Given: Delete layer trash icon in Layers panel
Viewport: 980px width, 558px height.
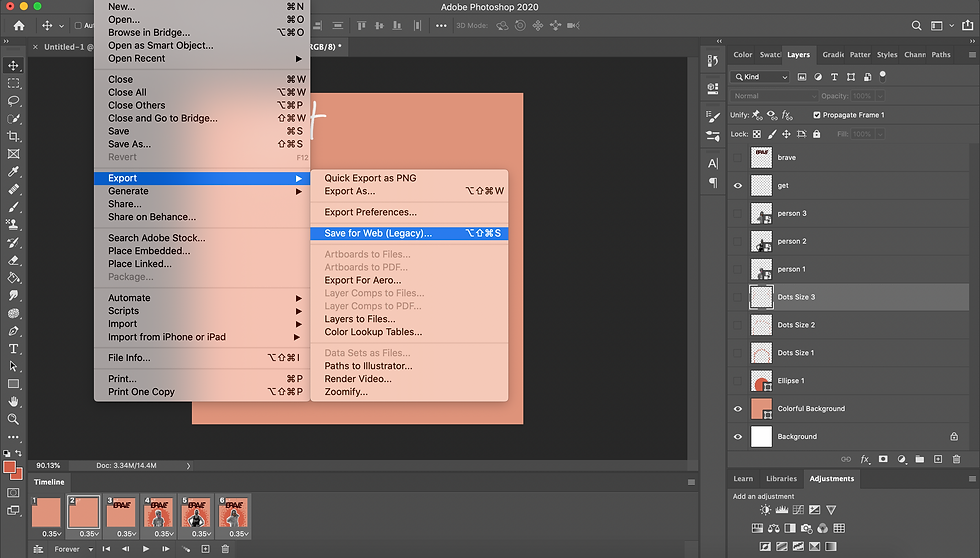Looking at the screenshot, I should [956, 459].
